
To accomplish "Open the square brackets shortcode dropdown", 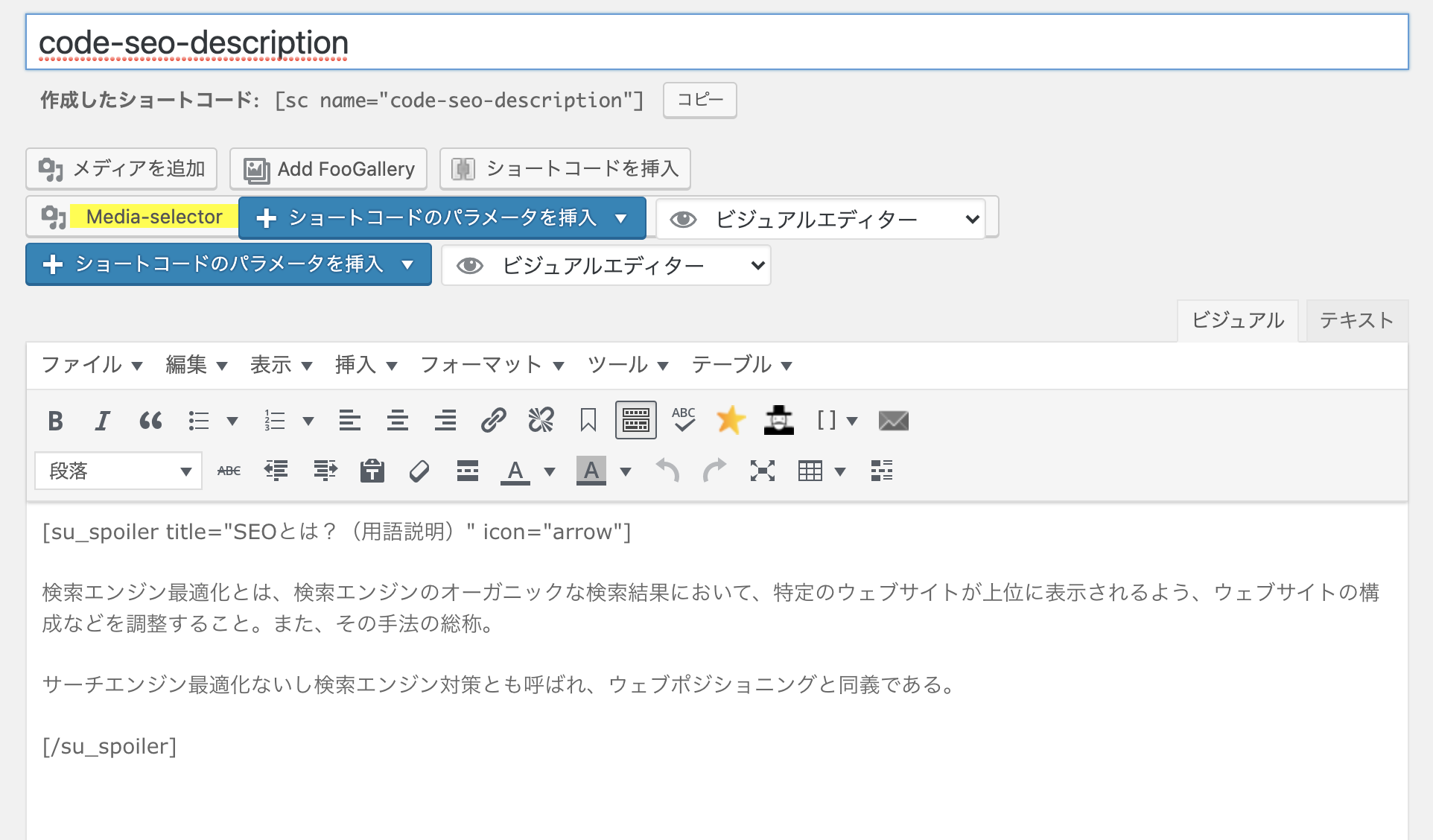I will point(837,421).
